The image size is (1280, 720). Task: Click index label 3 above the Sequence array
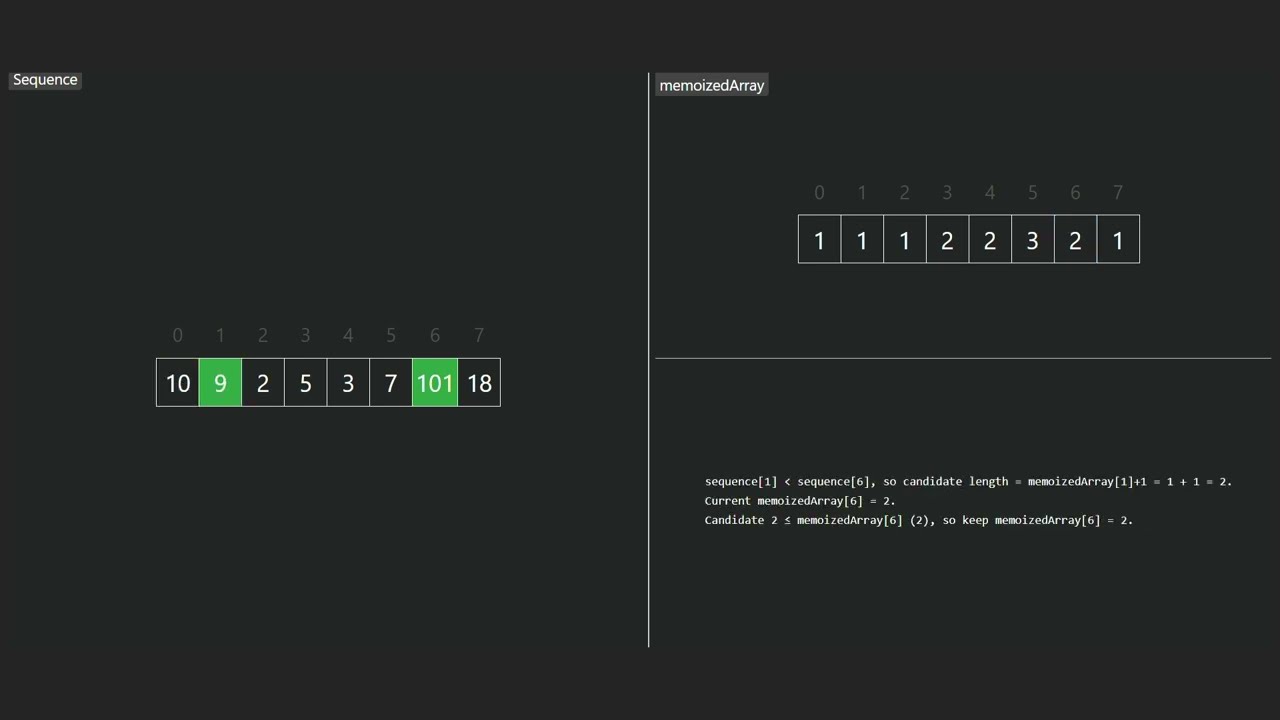(x=306, y=335)
